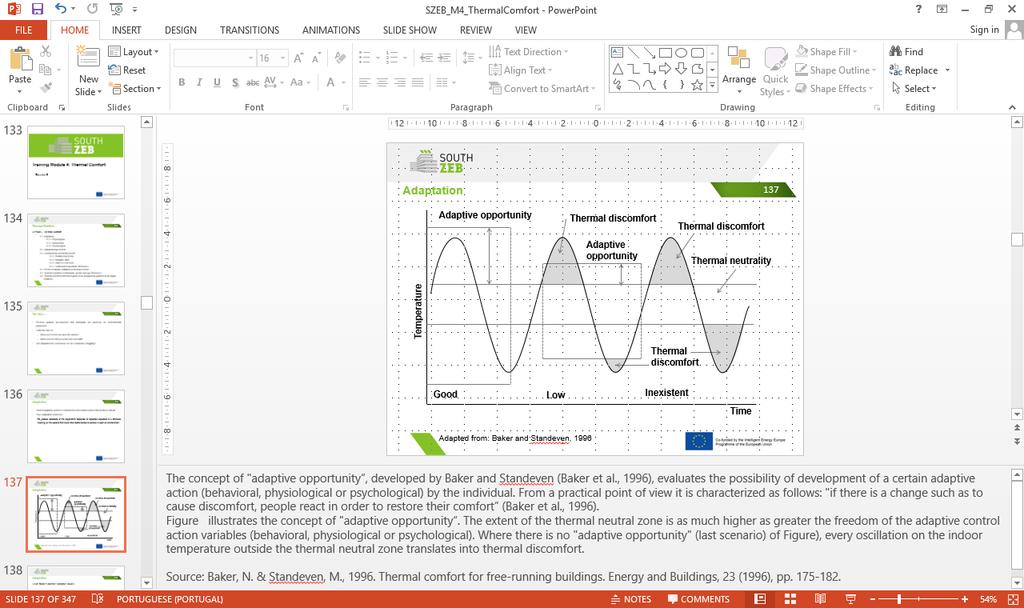Viewport: 1024px width, 608px height.
Task: Click the Reset slide button
Action: [x=127, y=70]
